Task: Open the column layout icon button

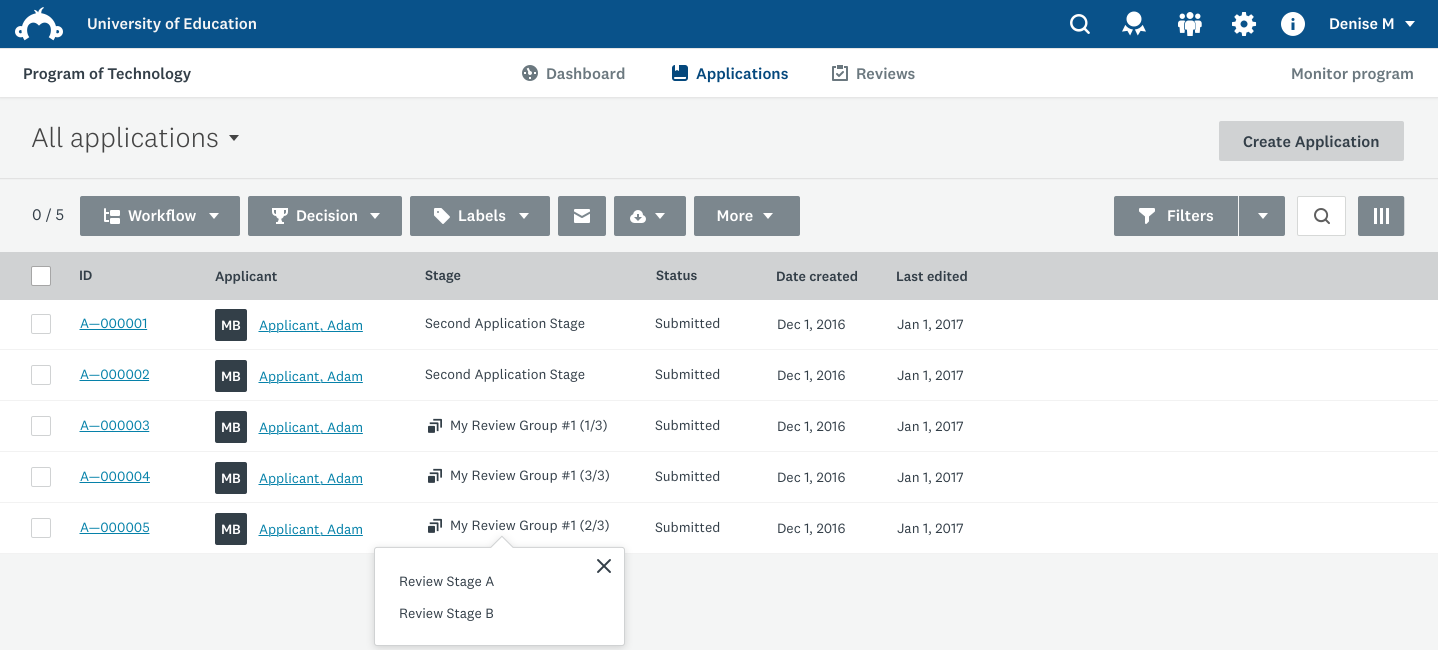Action: point(1381,216)
